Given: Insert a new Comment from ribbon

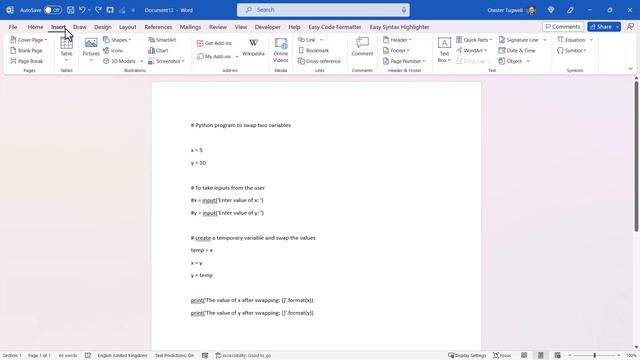Looking at the screenshot, I should coord(362,47).
